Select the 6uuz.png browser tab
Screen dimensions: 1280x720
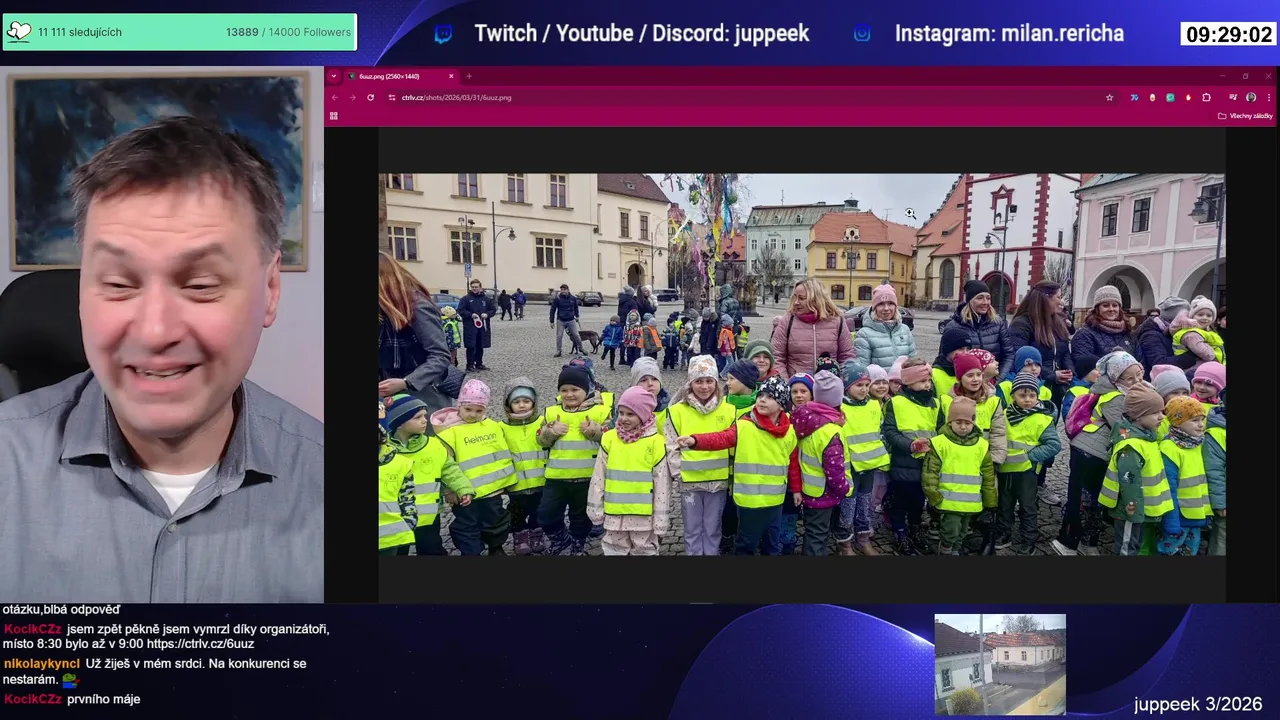click(x=400, y=76)
